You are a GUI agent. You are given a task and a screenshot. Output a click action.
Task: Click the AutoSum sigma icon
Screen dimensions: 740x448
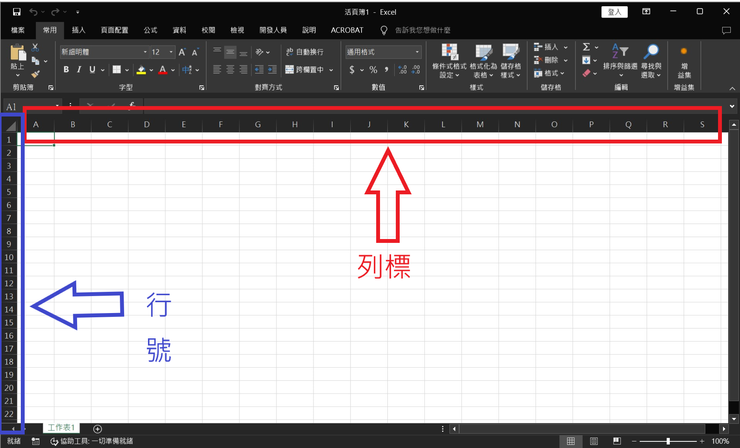(x=586, y=47)
